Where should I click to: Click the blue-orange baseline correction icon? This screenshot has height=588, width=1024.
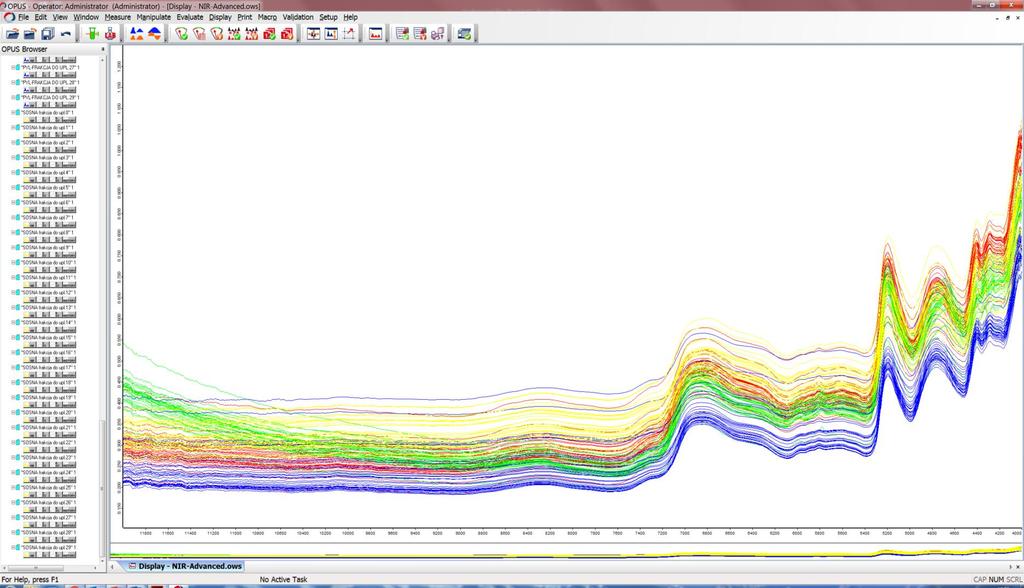click(x=154, y=33)
